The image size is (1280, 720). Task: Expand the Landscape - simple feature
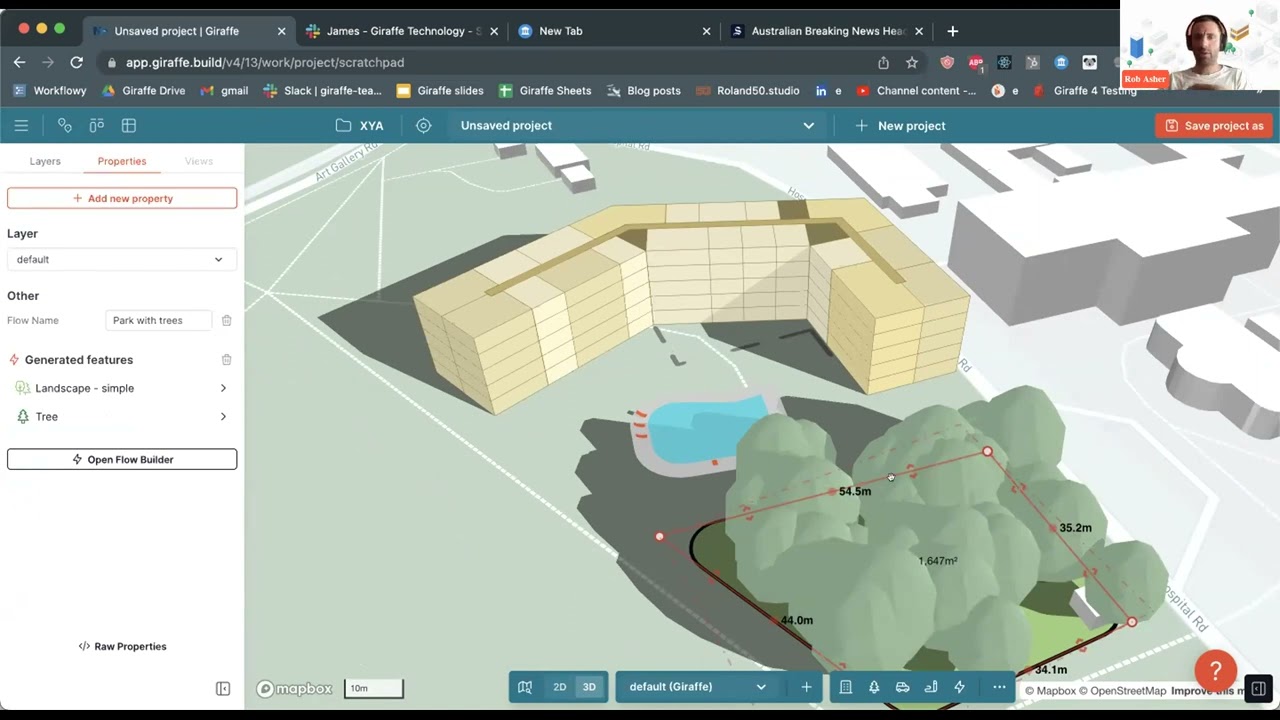tap(122, 388)
